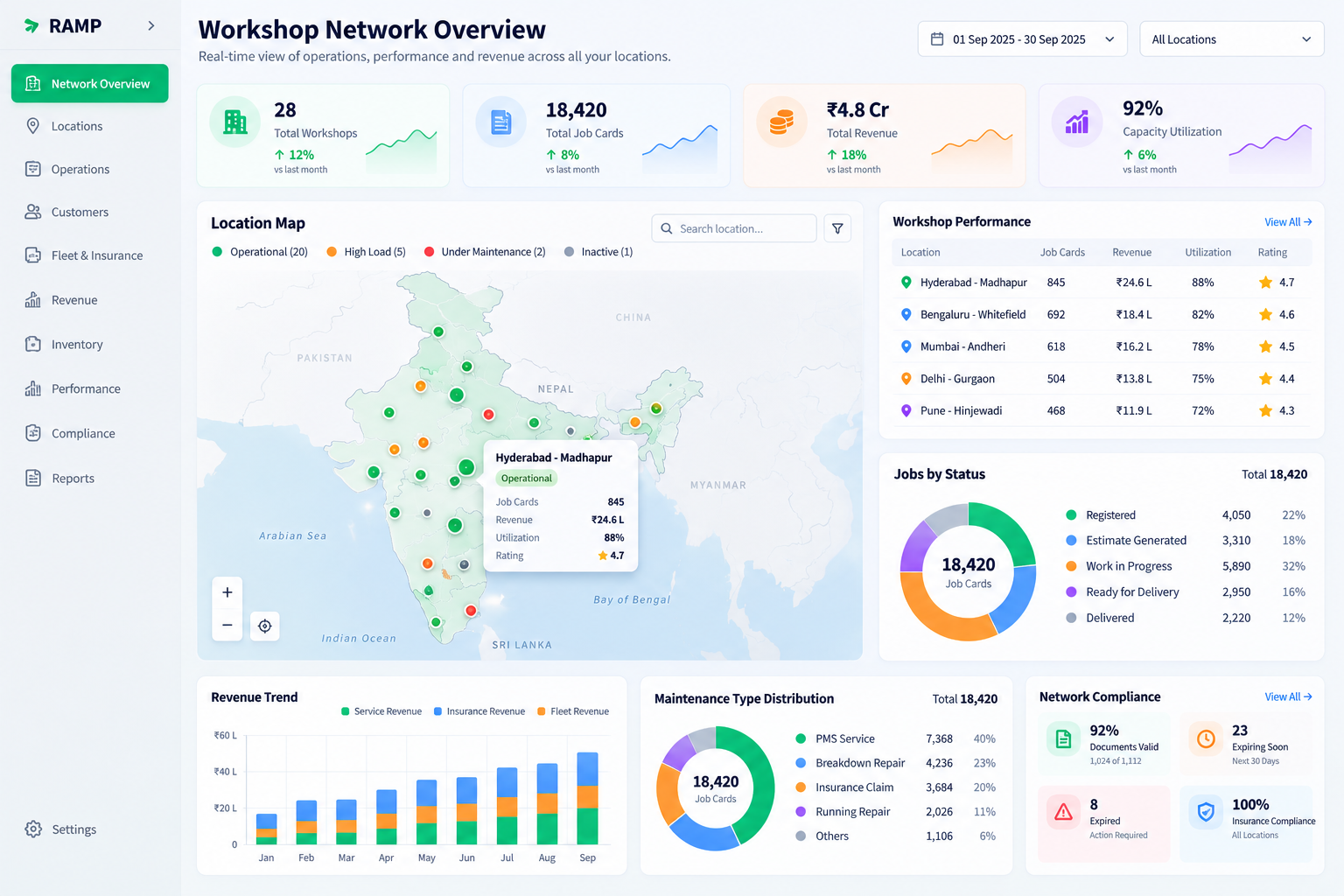The image size is (1344, 896).
Task: Toggle Operational (20) map legend
Action: coord(260,252)
